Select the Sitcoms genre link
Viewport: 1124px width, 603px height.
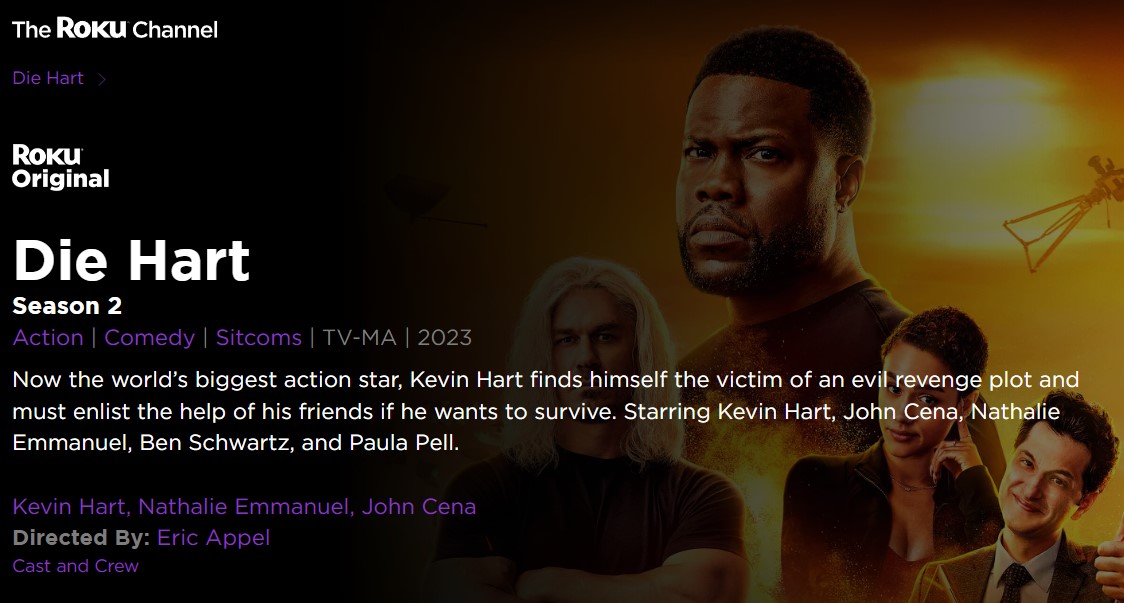(x=259, y=337)
